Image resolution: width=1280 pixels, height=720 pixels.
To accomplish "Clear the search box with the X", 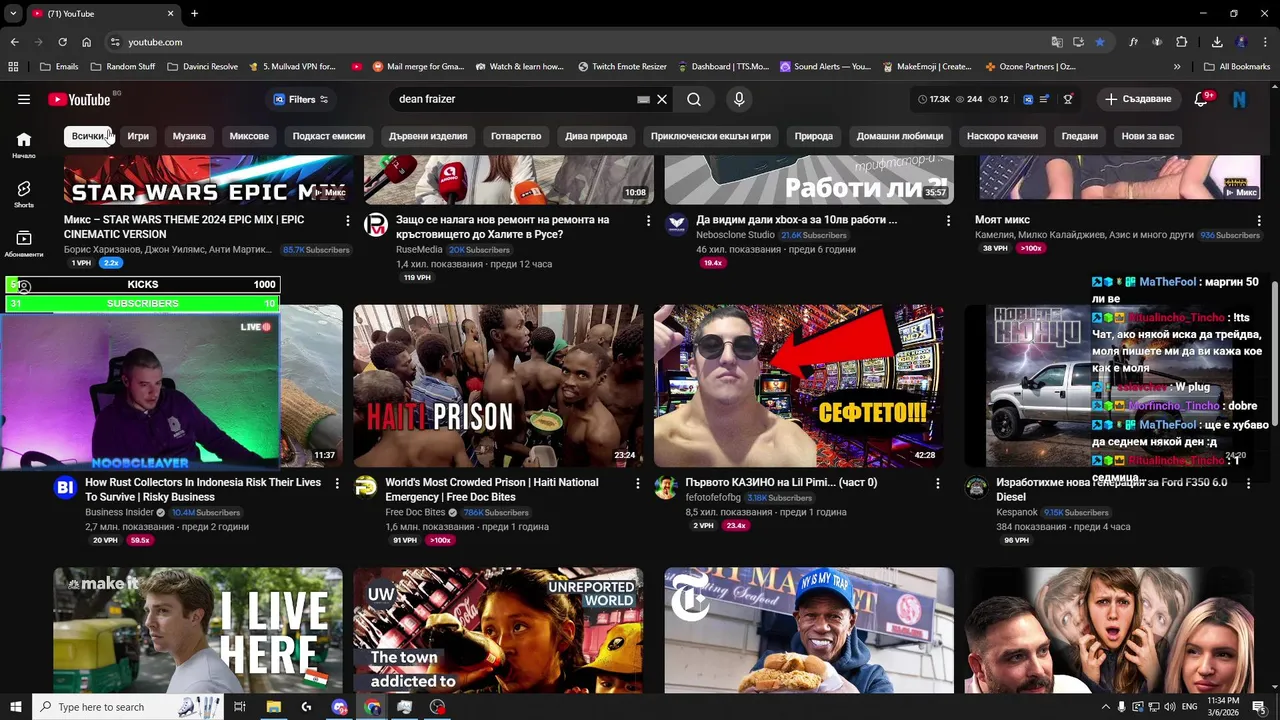I will pos(662,99).
